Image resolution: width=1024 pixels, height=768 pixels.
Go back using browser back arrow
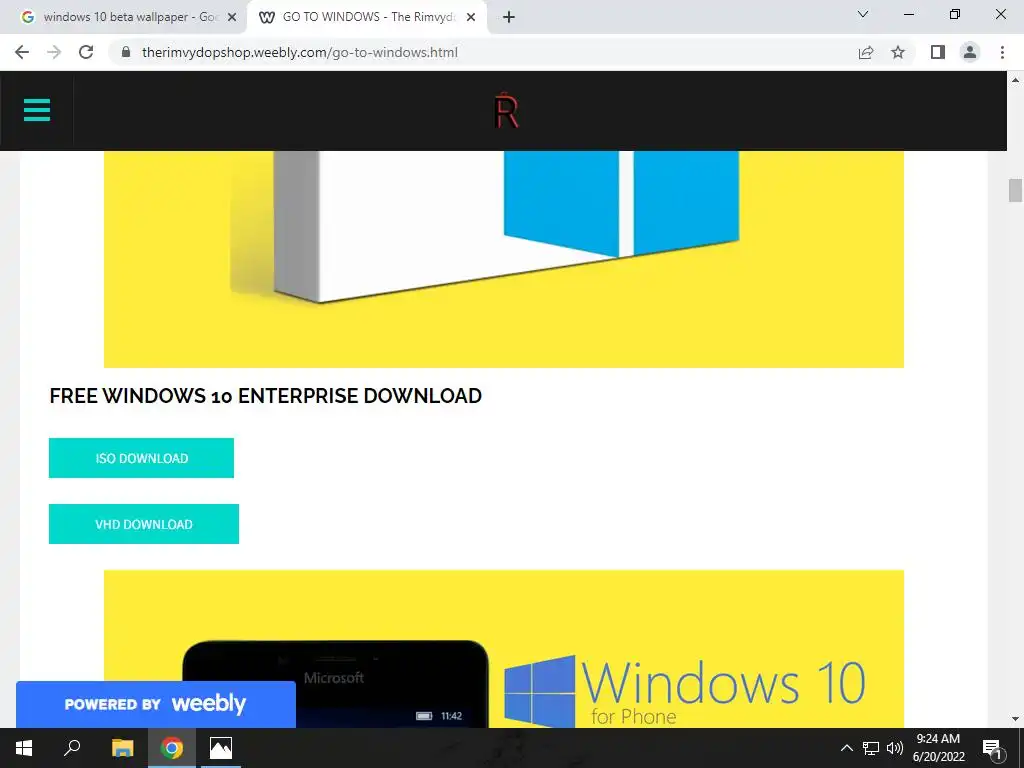pos(22,52)
